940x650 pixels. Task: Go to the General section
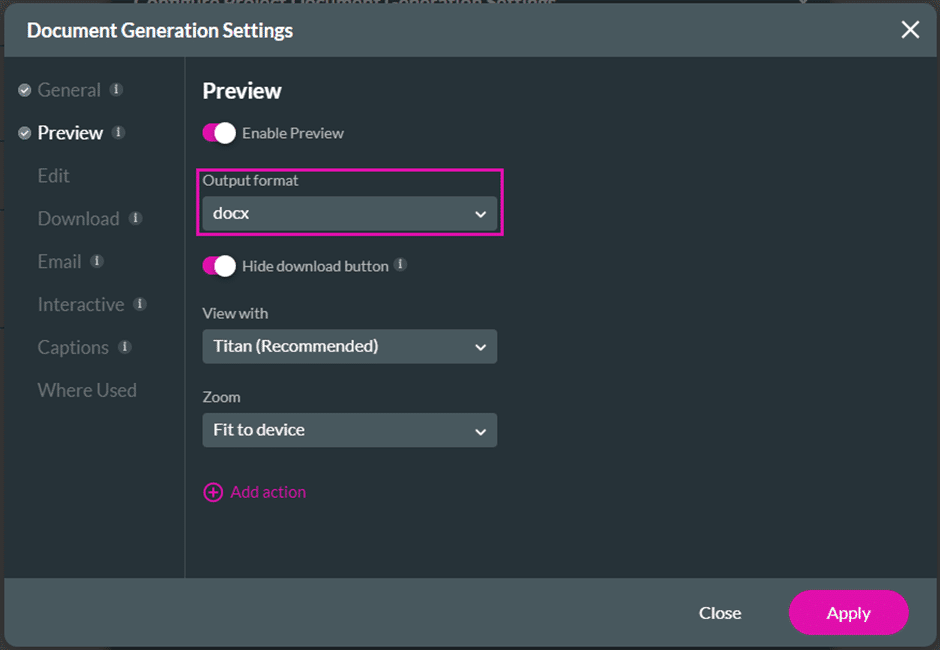68,90
